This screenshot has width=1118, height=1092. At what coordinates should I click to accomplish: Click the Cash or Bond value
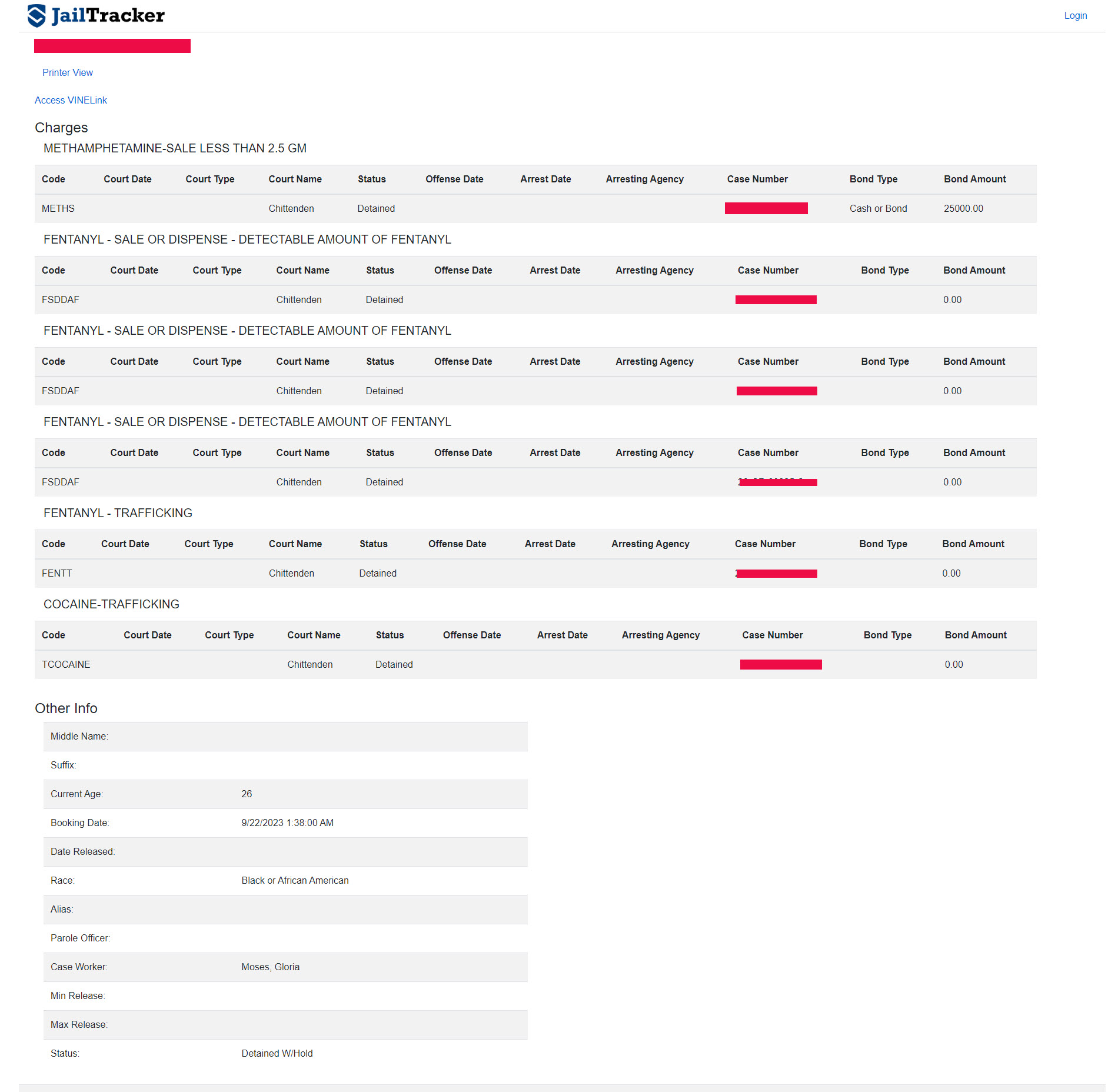pos(878,208)
